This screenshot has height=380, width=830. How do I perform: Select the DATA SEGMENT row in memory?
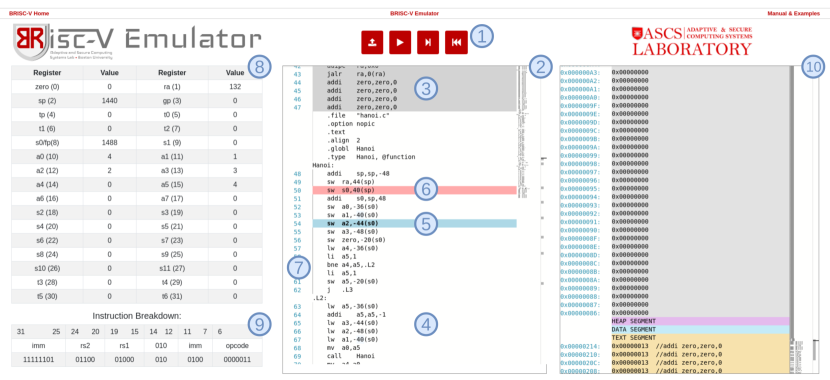(x=700, y=329)
